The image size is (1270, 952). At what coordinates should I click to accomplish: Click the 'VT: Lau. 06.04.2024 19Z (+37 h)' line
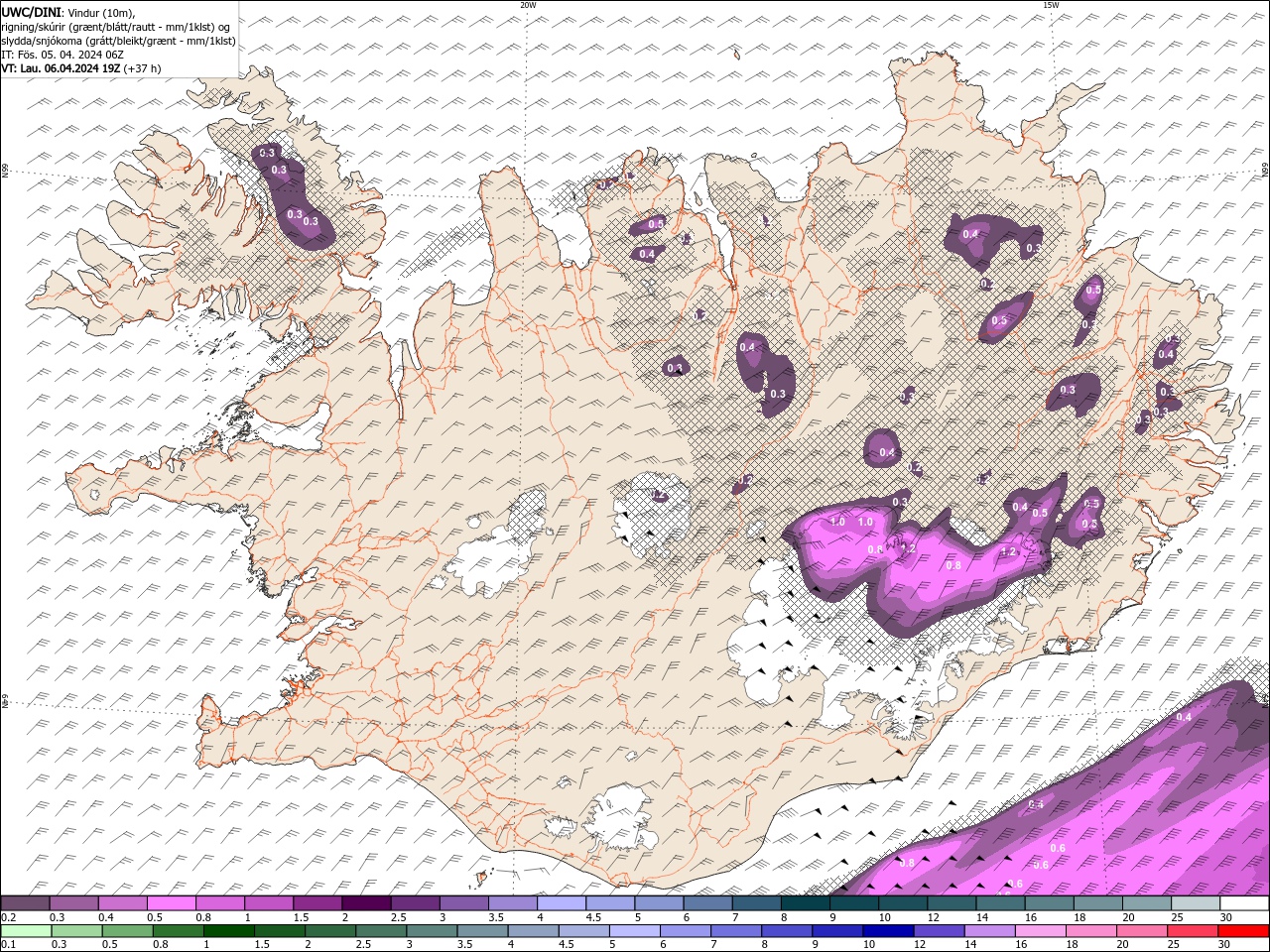coord(81,68)
